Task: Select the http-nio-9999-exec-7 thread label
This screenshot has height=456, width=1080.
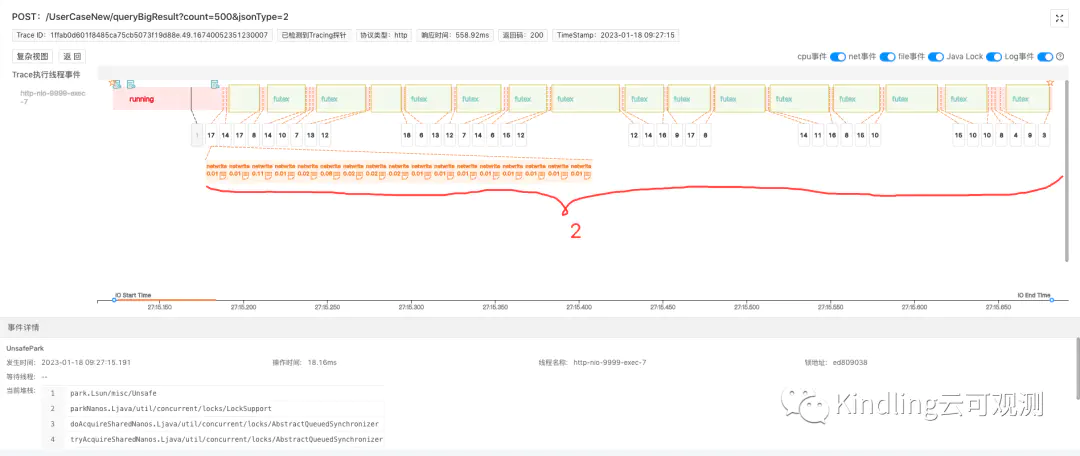Action: click(x=53, y=97)
